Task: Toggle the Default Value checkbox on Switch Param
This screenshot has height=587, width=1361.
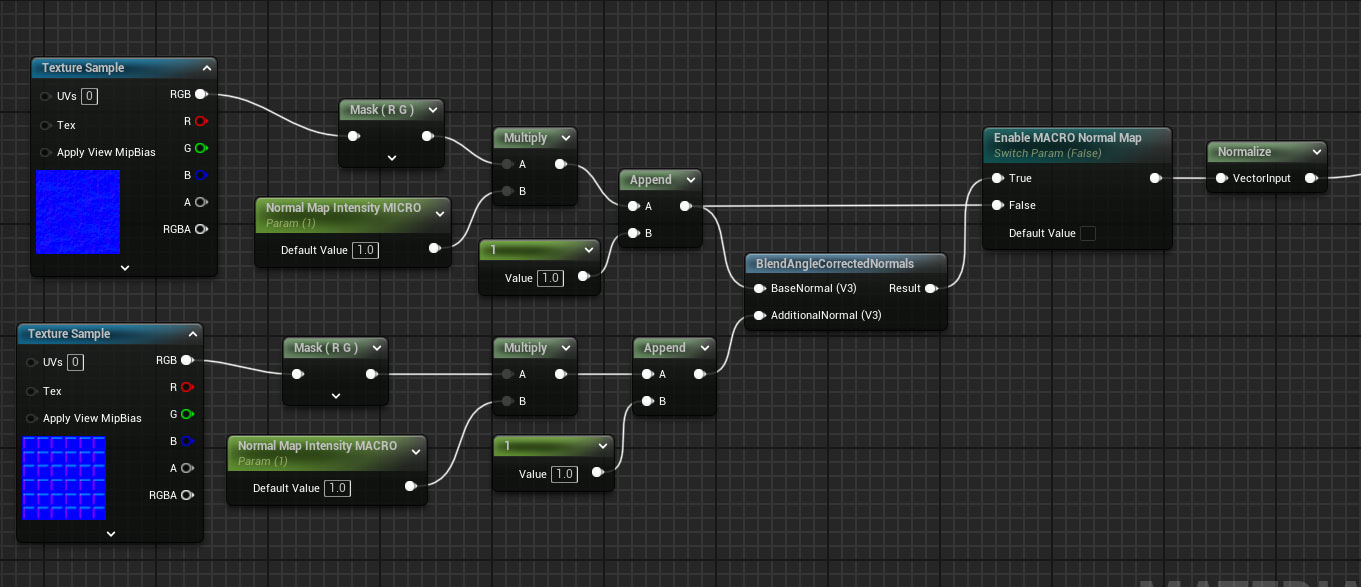Action: [x=1088, y=233]
